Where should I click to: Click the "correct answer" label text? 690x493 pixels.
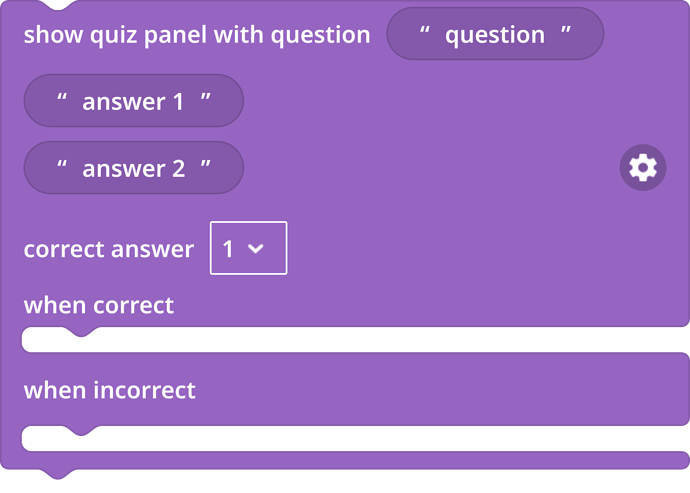[109, 249]
